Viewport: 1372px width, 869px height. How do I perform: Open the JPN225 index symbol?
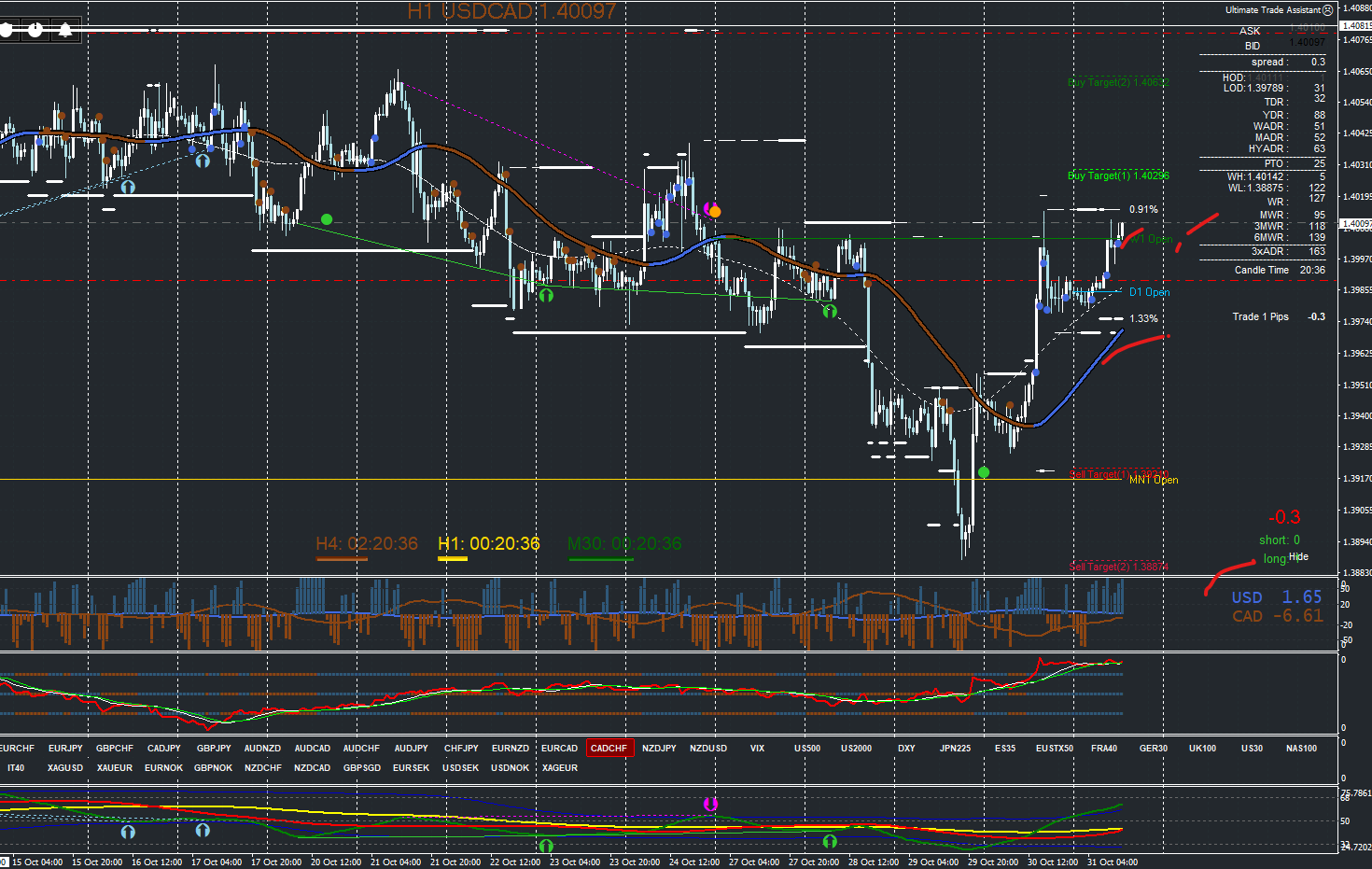955,748
